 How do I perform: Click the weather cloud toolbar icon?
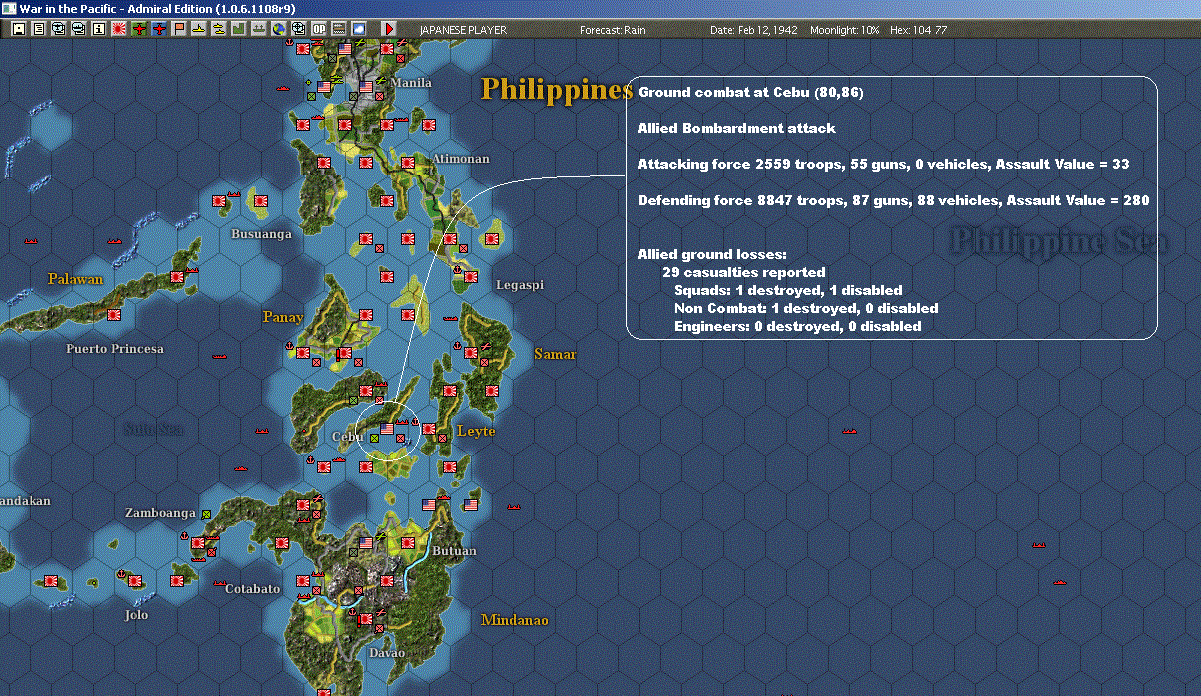[359, 29]
